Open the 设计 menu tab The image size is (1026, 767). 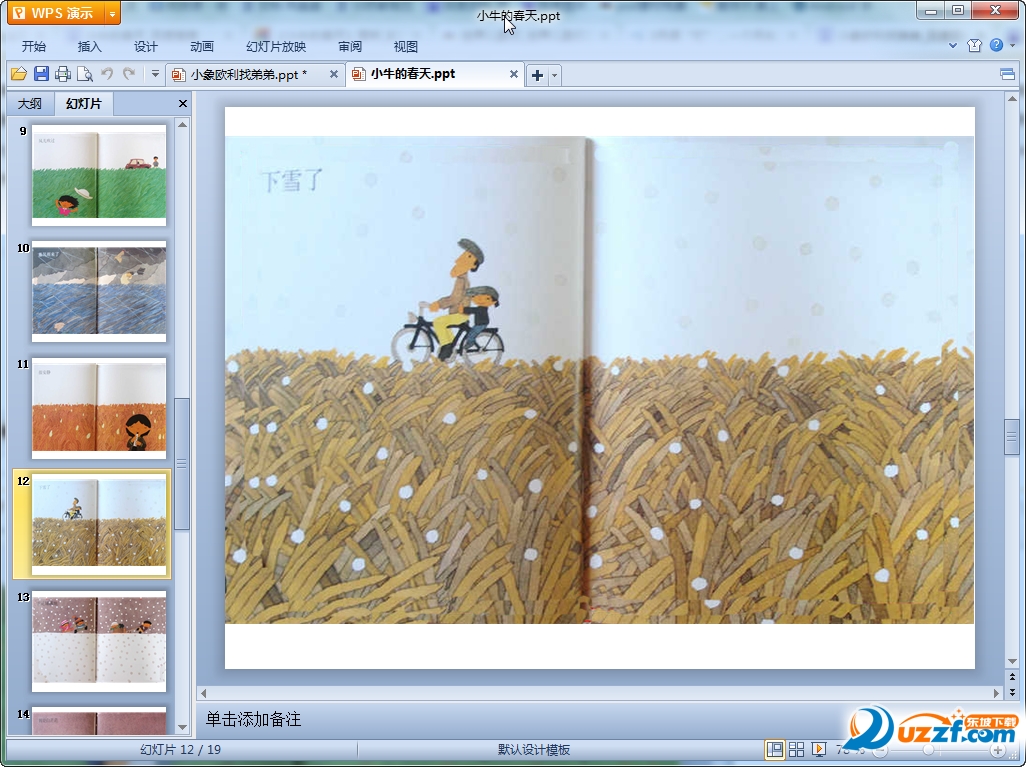coord(146,46)
